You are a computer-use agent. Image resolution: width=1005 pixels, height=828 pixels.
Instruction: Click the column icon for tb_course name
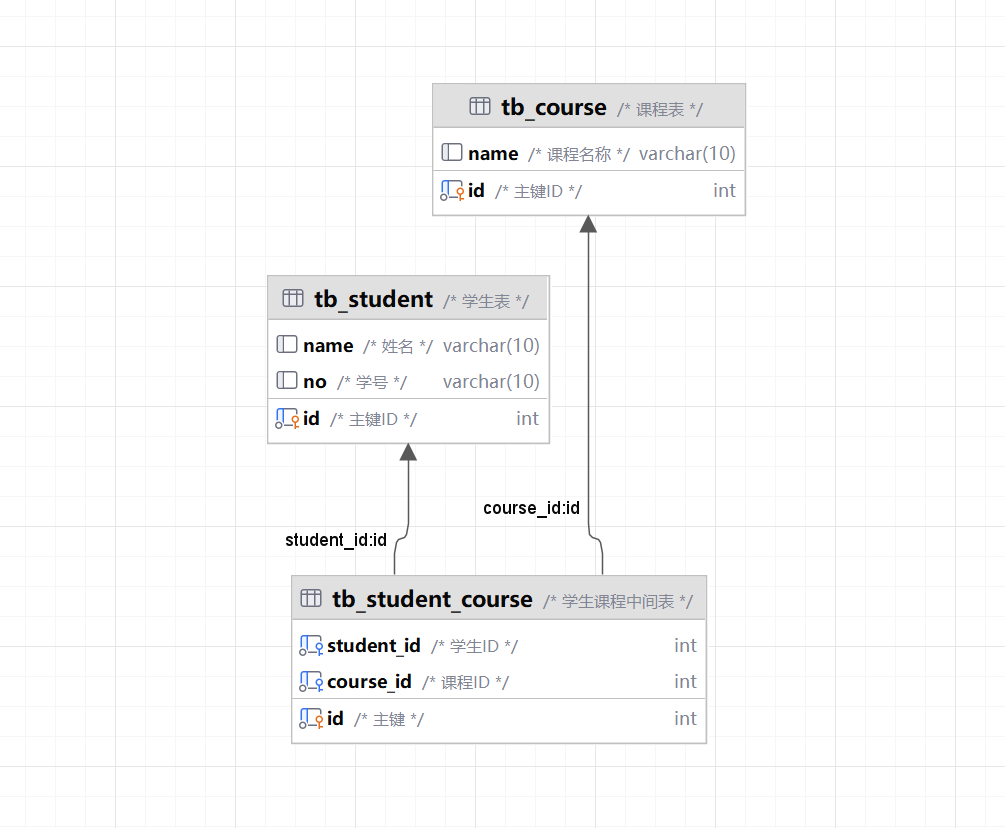coord(452,153)
